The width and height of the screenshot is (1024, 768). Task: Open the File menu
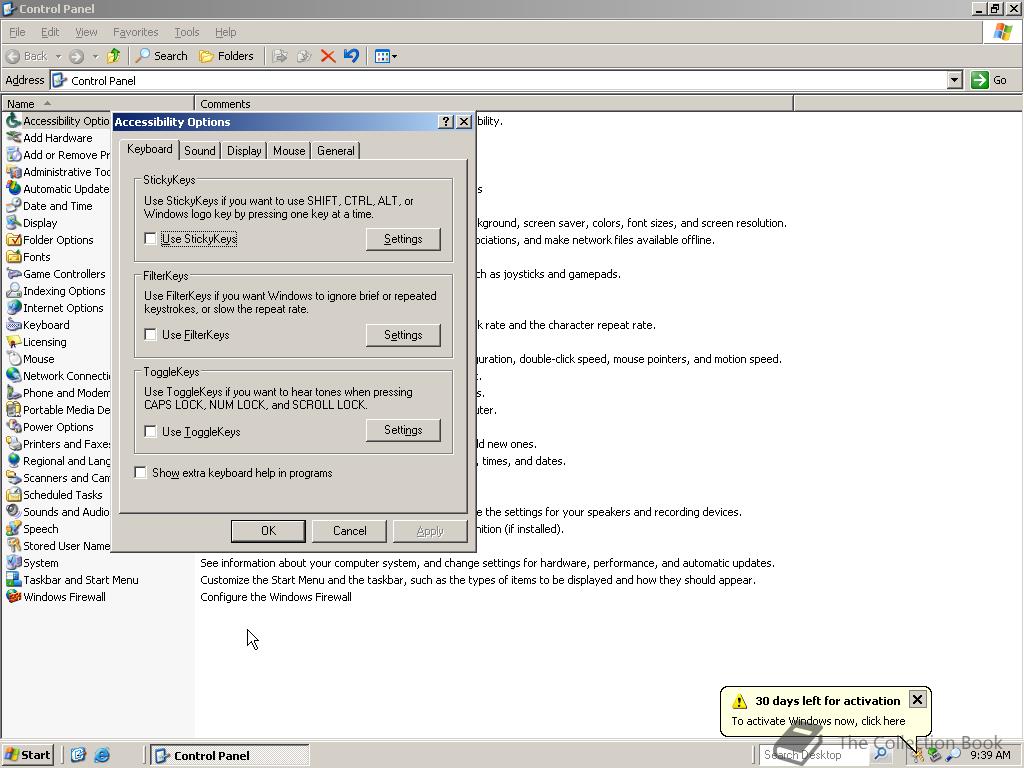pos(17,32)
